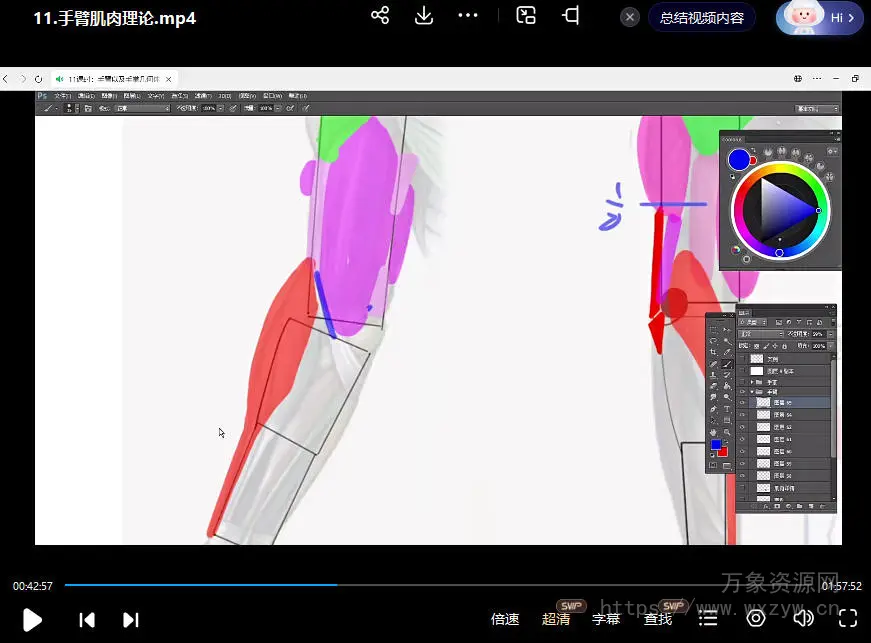Enter fullscreen mode
The image size is (871, 643).
pyautogui.click(x=848, y=619)
